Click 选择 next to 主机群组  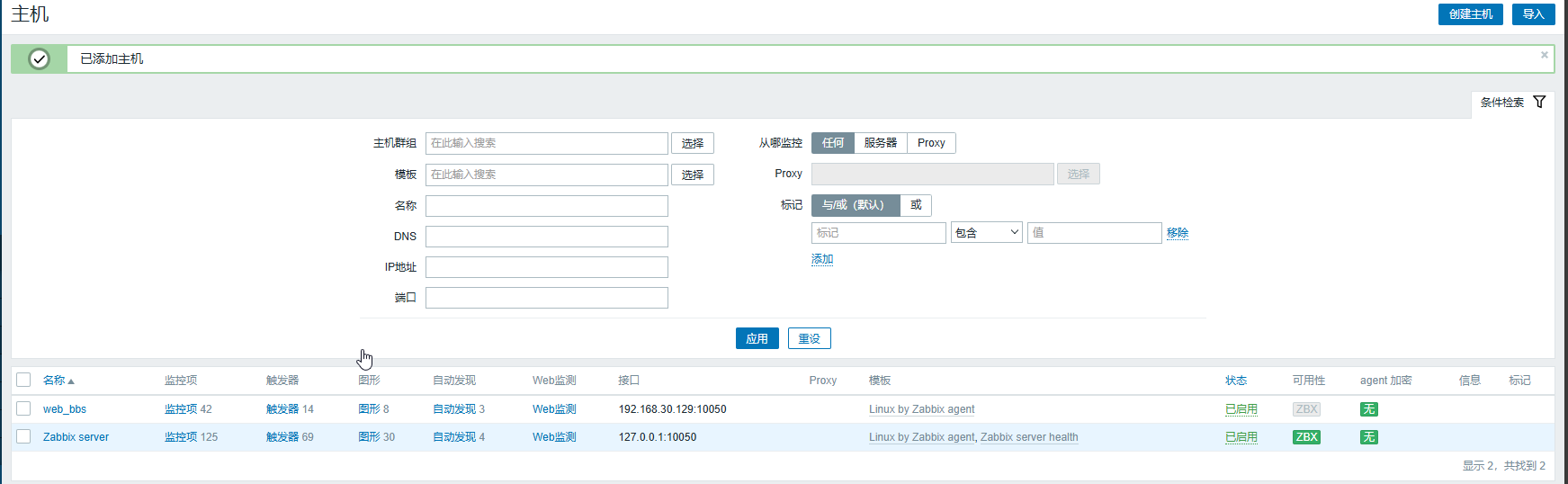click(693, 143)
